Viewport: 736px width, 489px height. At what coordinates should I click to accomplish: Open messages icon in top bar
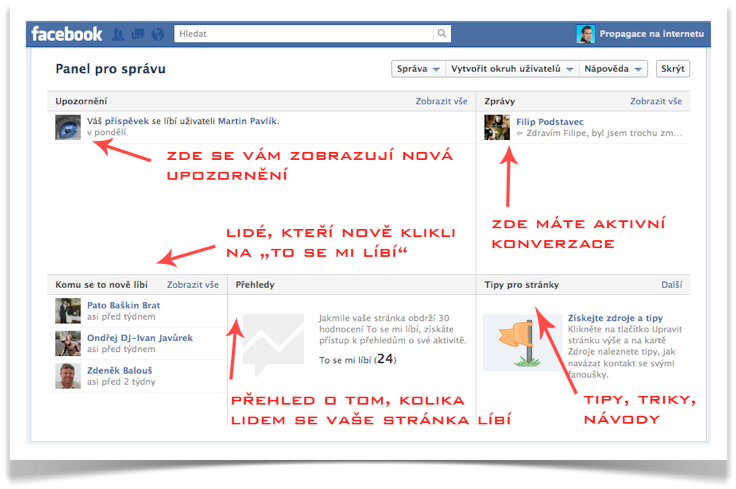coord(138,34)
